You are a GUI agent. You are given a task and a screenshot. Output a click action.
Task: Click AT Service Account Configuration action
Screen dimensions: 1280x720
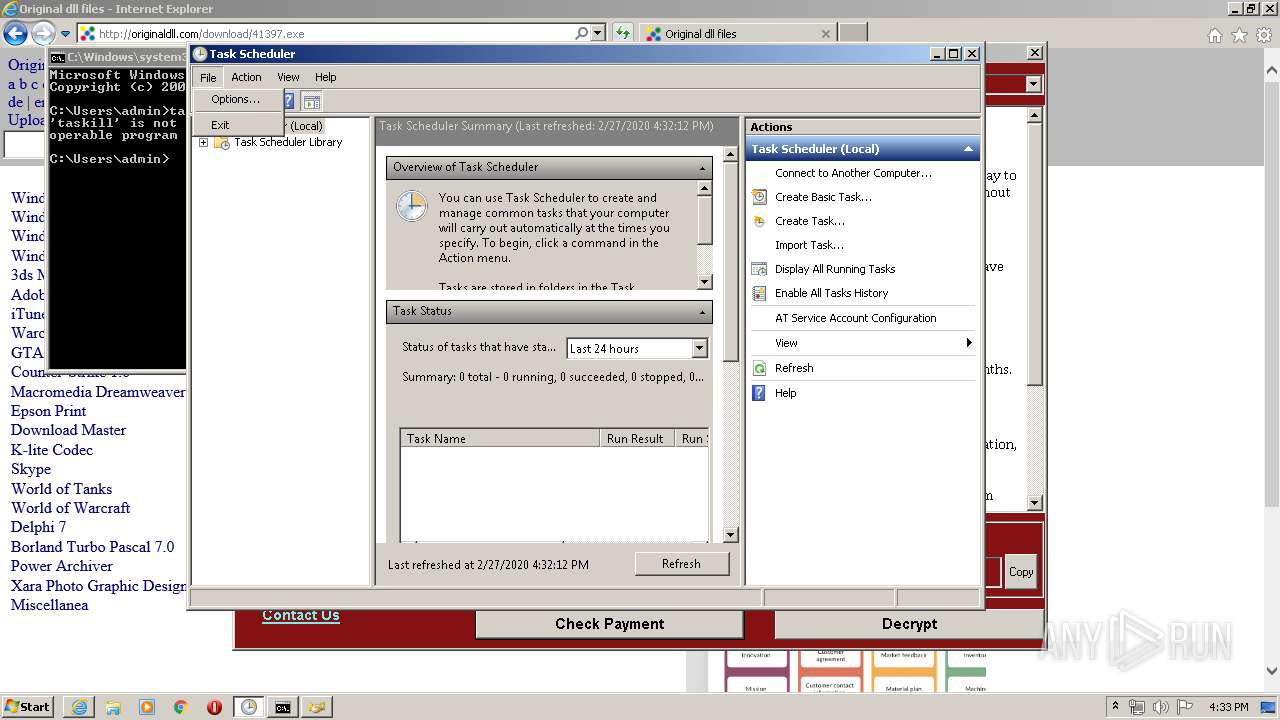[855, 318]
